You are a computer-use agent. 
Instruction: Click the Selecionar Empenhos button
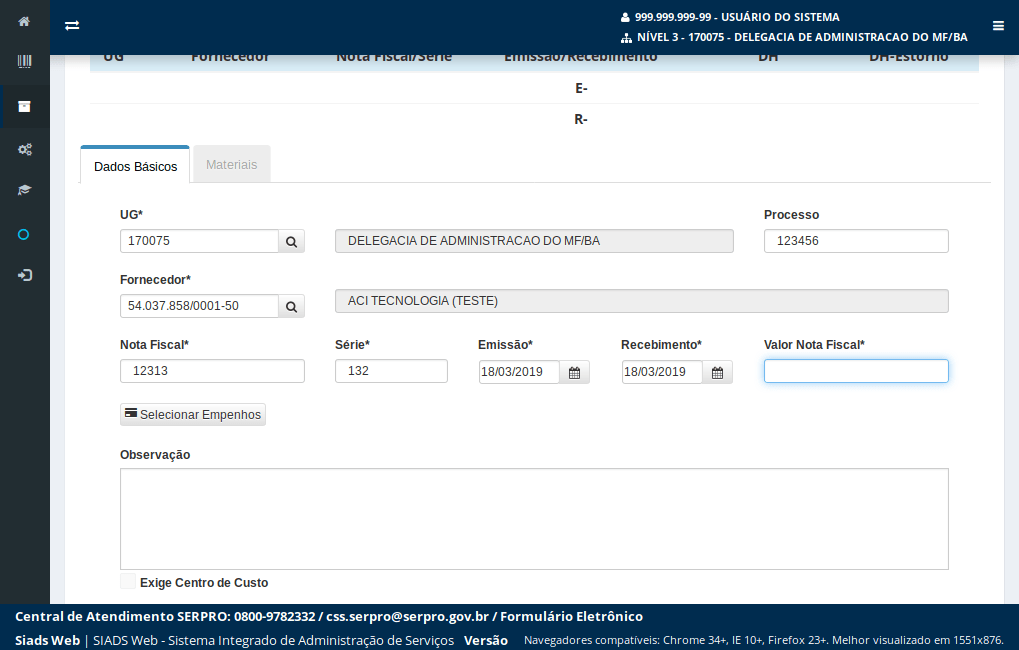[193, 415]
